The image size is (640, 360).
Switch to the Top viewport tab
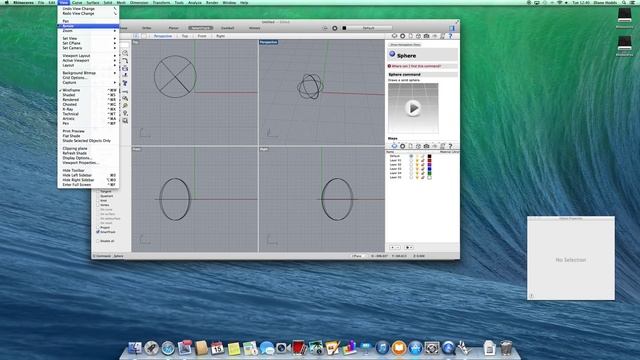click(185, 36)
